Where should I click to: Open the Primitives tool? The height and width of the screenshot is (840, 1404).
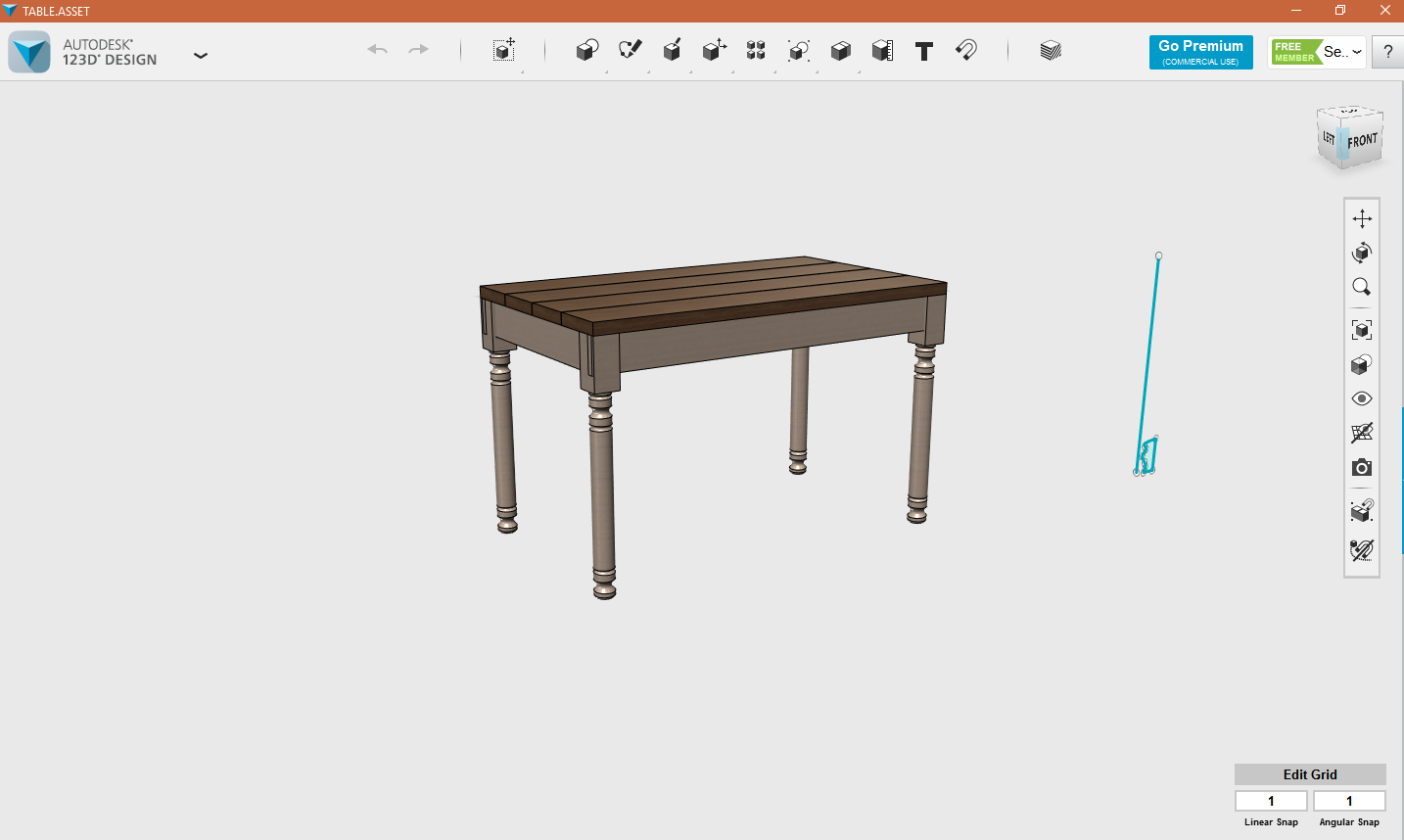click(586, 51)
